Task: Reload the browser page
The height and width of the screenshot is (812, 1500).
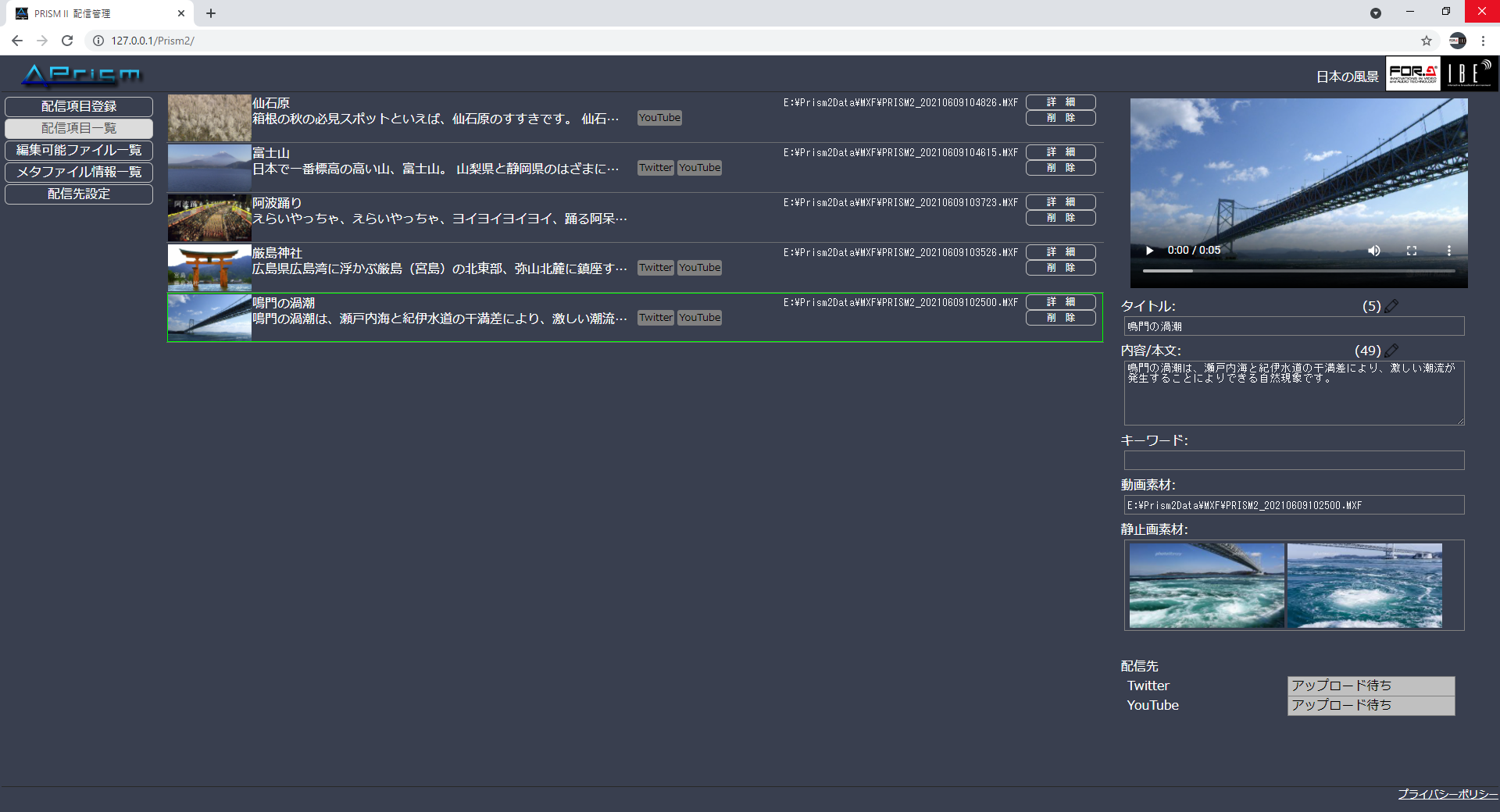Action: tap(67, 41)
